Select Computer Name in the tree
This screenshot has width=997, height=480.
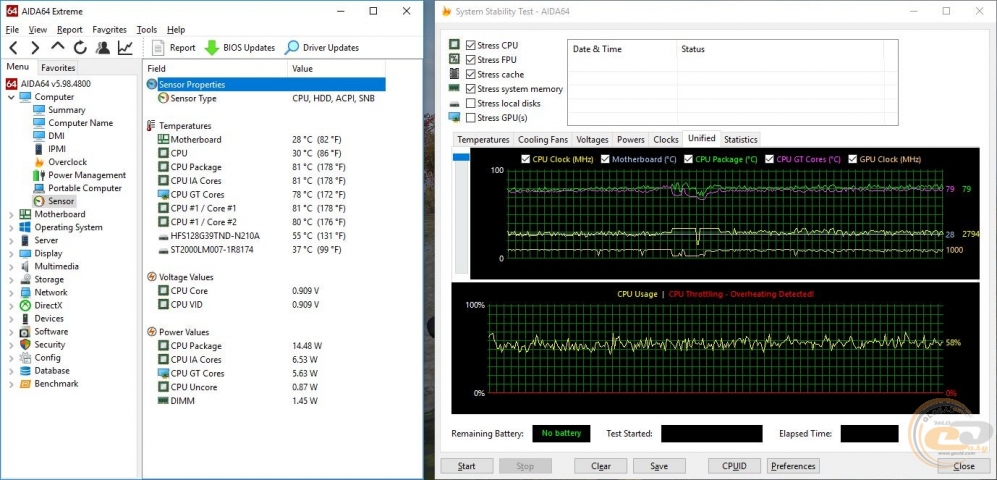81,123
